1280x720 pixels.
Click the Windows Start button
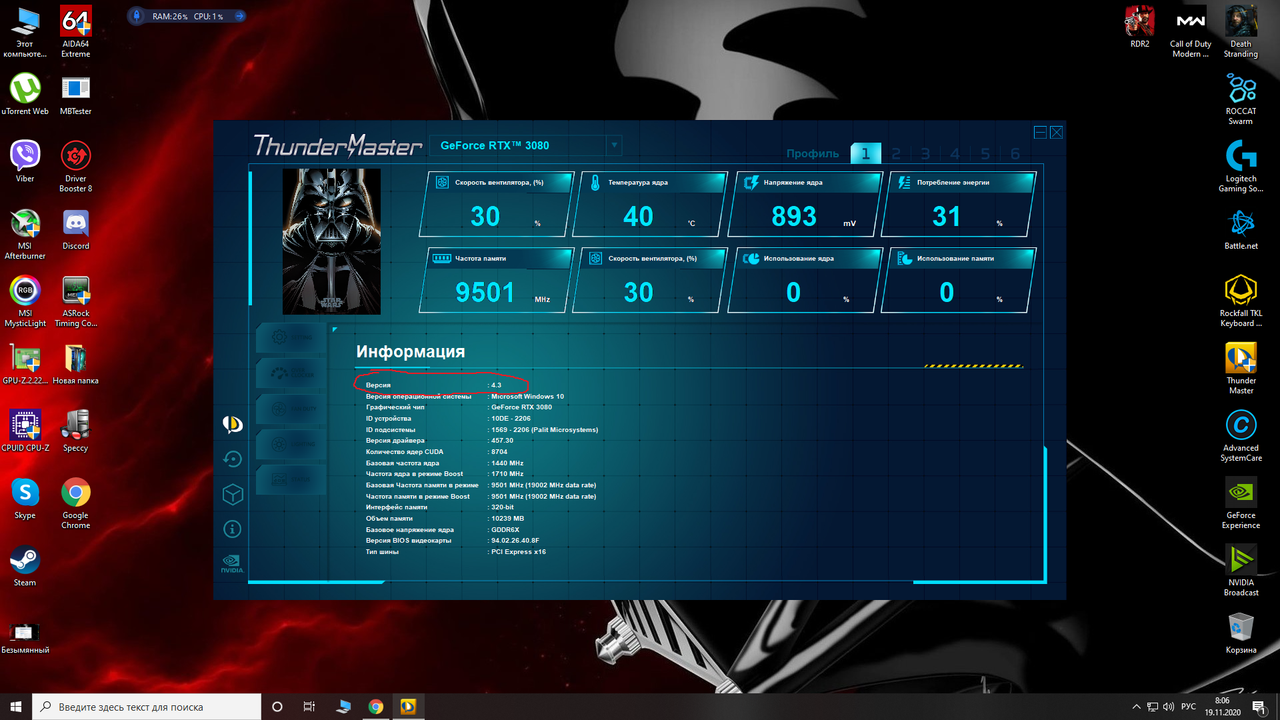coord(16,706)
